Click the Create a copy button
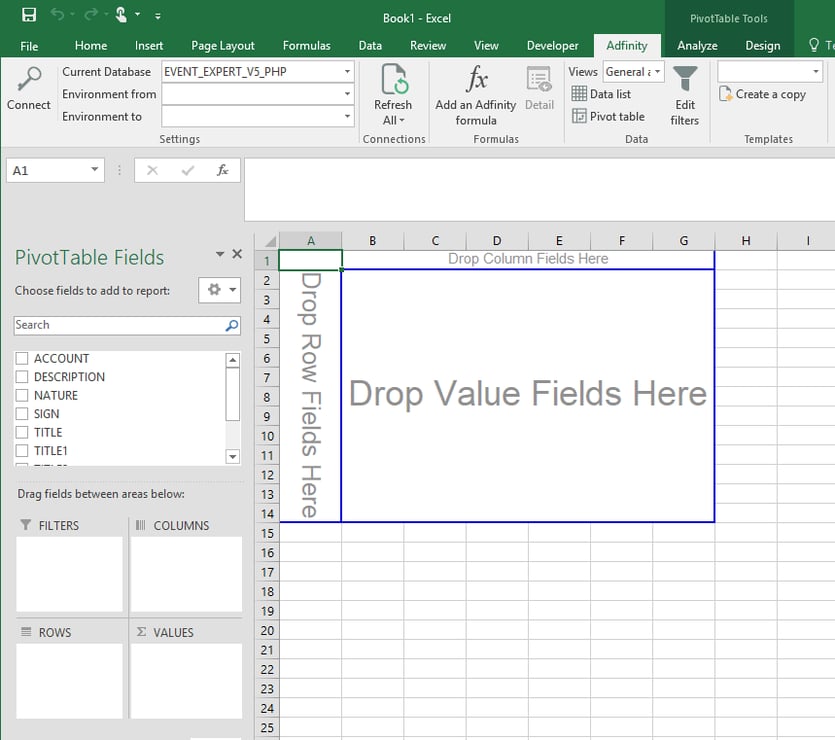 [x=762, y=94]
